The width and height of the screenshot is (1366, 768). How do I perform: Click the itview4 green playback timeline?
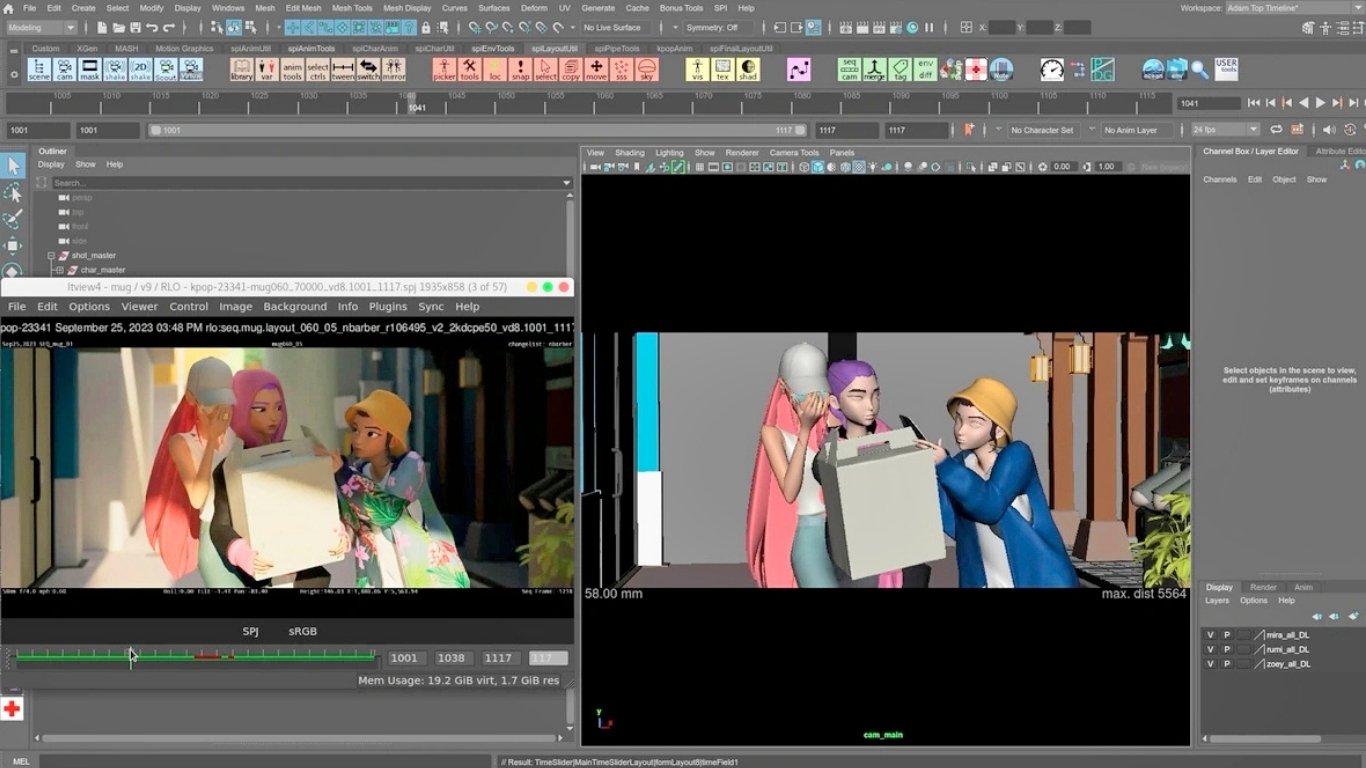[x=196, y=657]
